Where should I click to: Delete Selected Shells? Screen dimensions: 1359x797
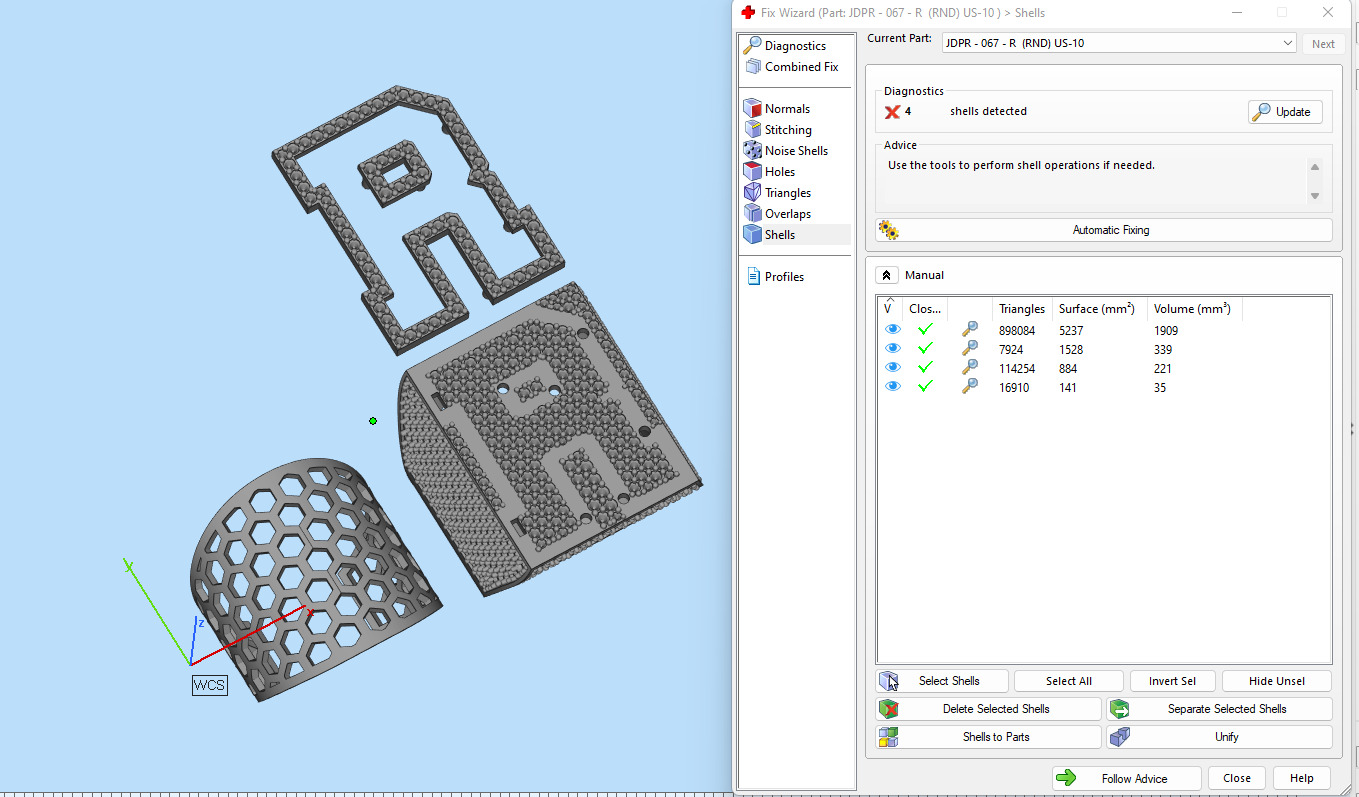988,709
